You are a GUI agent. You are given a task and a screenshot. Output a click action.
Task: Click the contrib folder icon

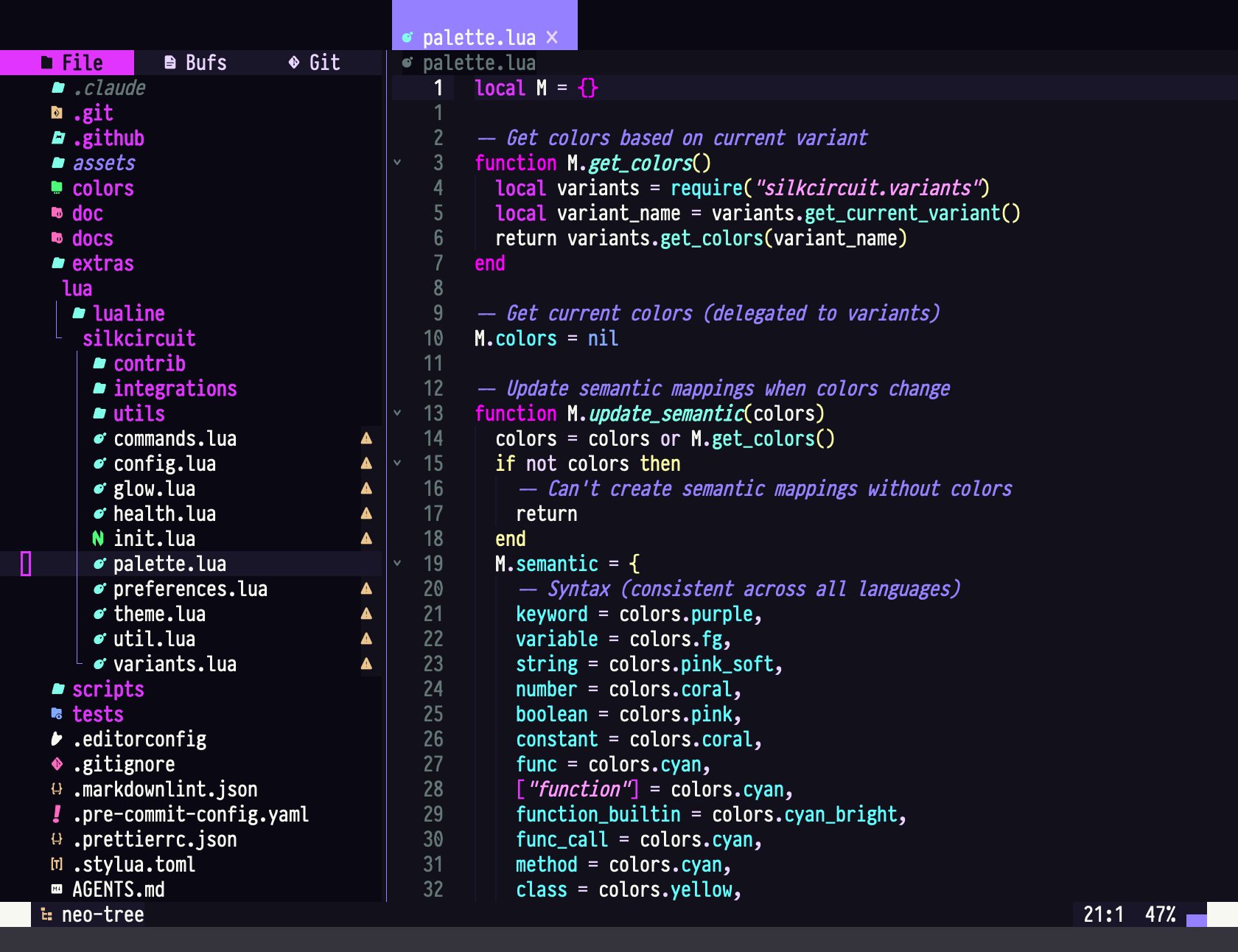tap(99, 363)
